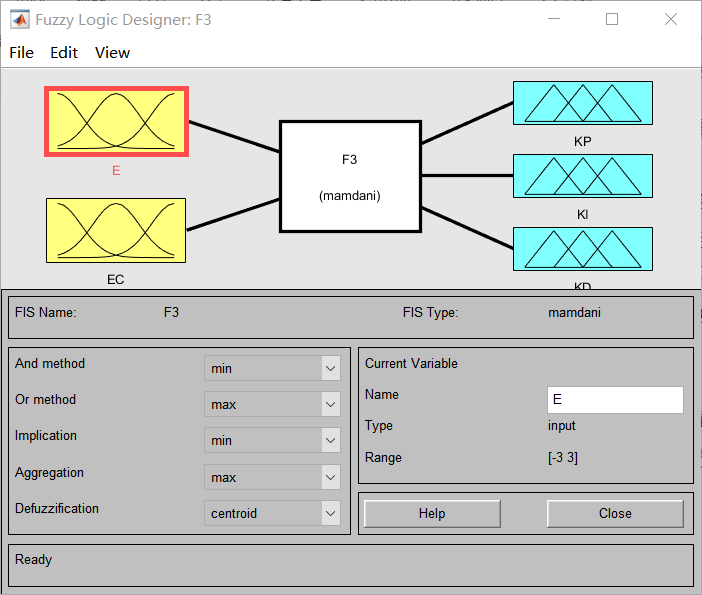Close the Fuzzy Logic Designer window
Screen dimensions: 702x595
click(x=671, y=19)
